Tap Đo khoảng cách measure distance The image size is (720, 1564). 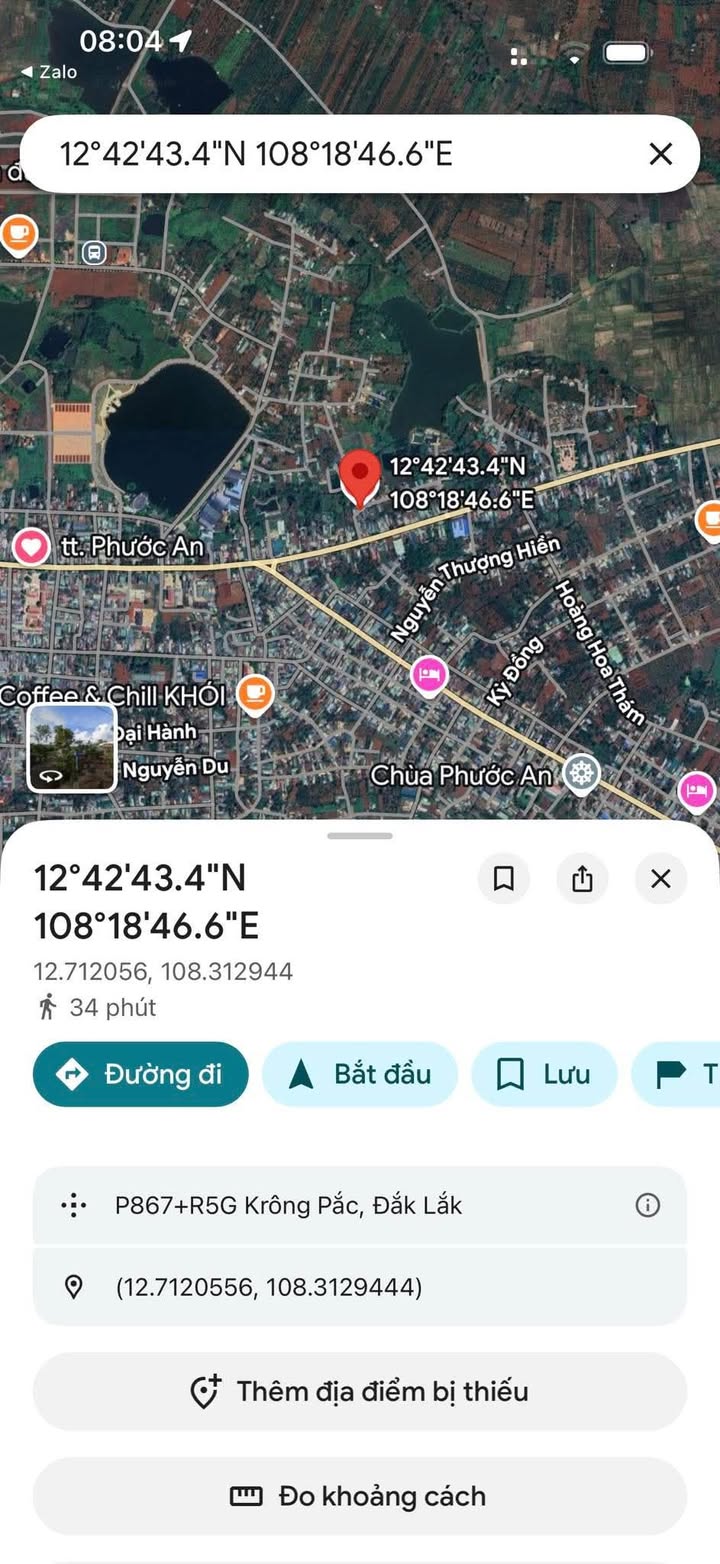coord(360,1496)
